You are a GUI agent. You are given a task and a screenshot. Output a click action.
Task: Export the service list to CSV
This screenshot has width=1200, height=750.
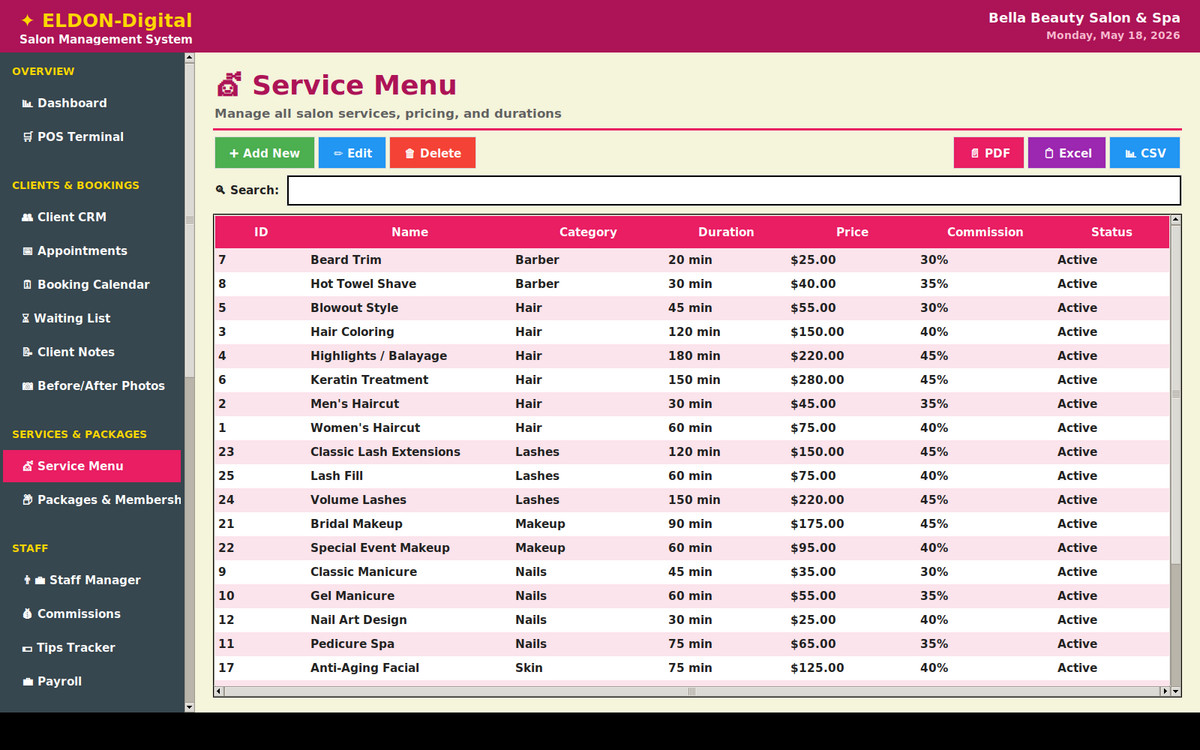(1145, 153)
